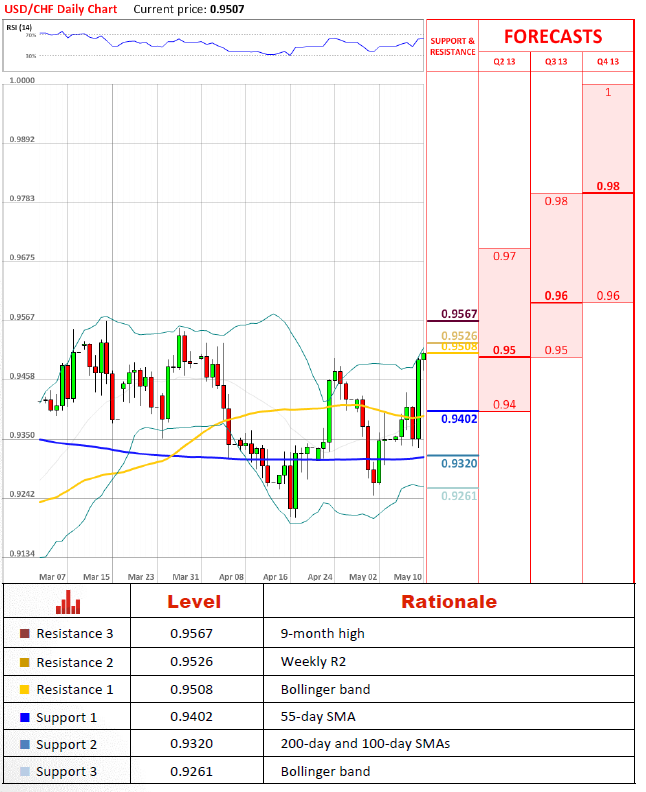Click the Mar 23 date axis label
Image resolution: width=646 pixels, height=792 pixels.
tap(141, 577)
